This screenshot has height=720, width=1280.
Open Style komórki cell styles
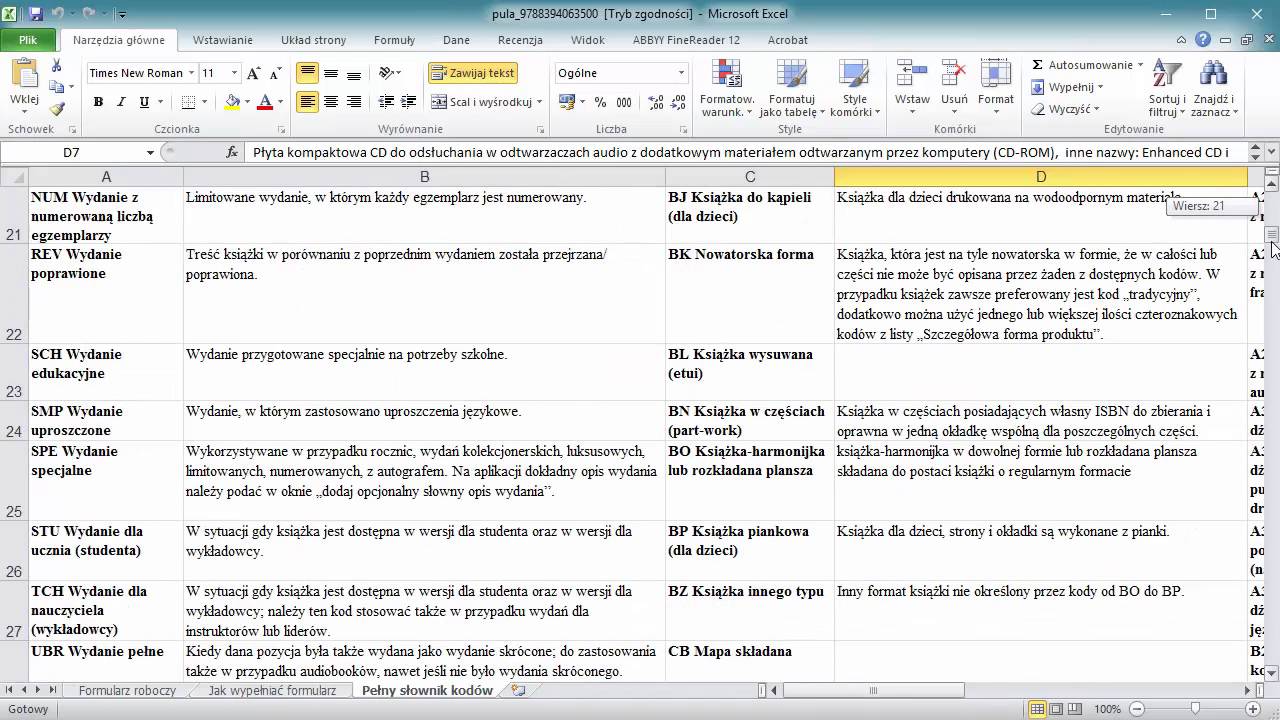click(854, 88)
